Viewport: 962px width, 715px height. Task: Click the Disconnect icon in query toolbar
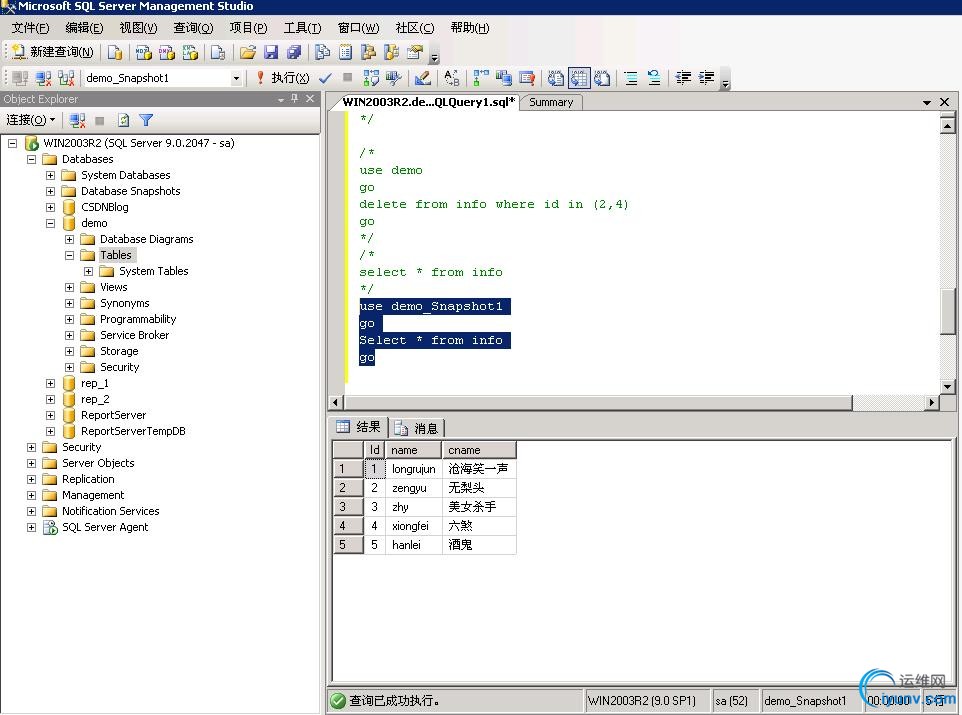[x=43, y=78]
